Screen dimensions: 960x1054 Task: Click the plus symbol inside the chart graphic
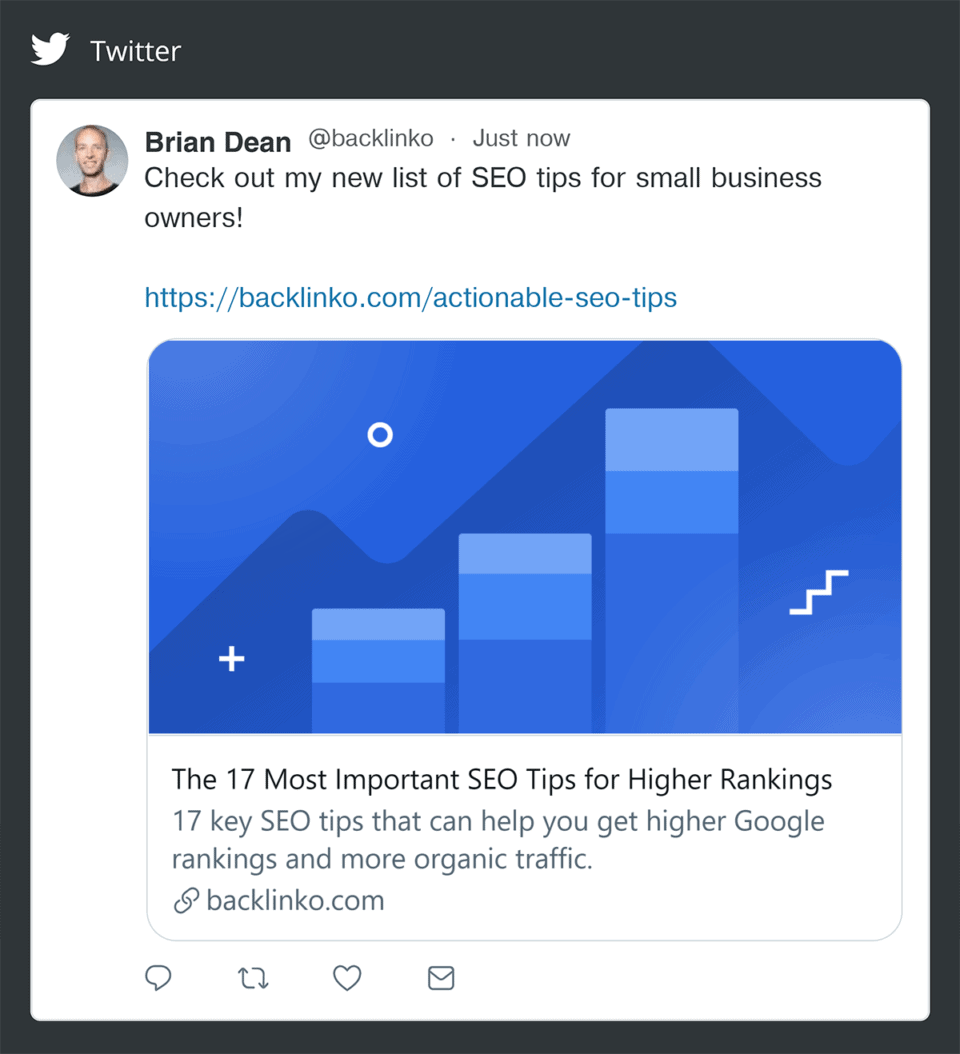click(x=231, y=658)
